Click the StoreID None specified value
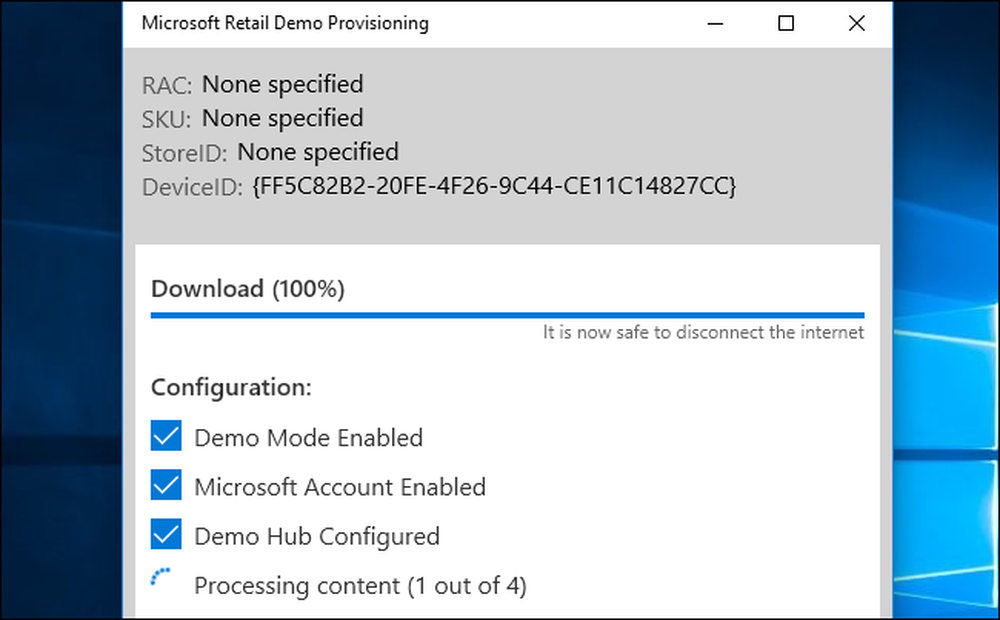1000x620 pixels. (x=318, y=152)
